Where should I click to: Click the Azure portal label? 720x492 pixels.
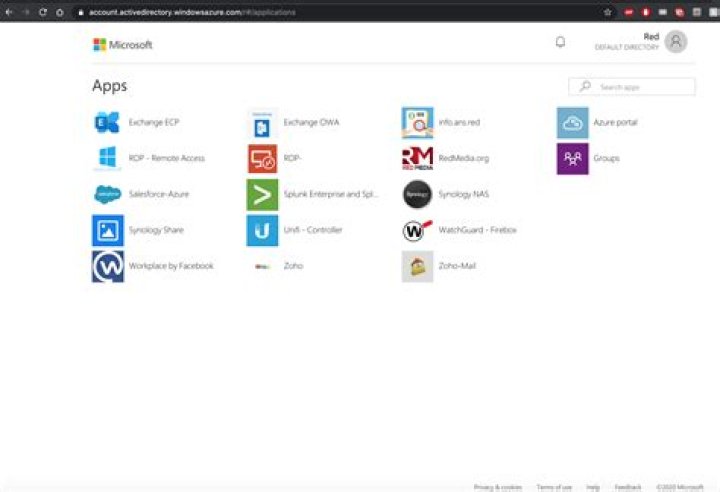click(615, 122)
